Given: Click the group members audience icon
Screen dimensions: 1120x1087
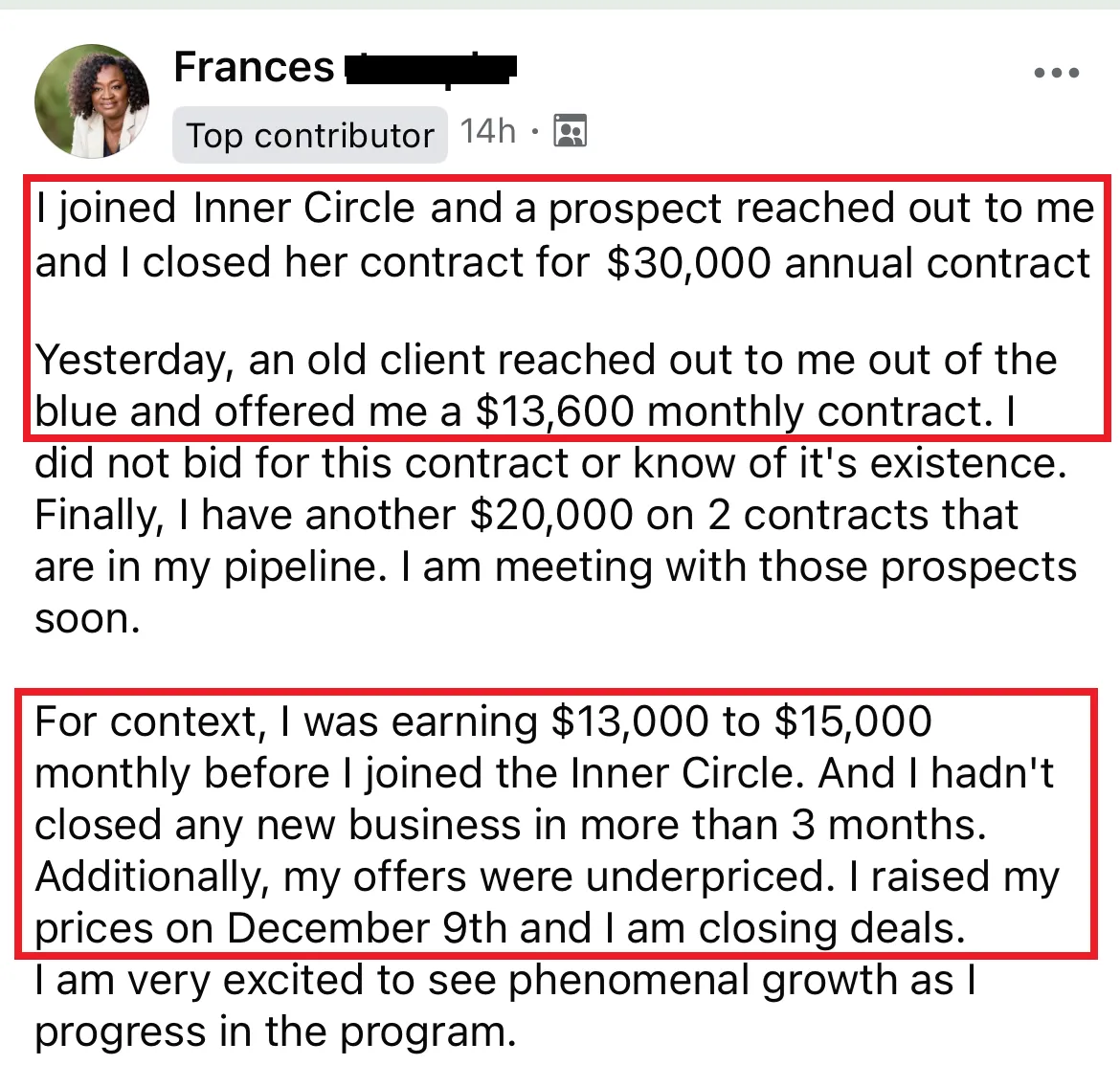Looking at the screenshot, I should point(570,131).
